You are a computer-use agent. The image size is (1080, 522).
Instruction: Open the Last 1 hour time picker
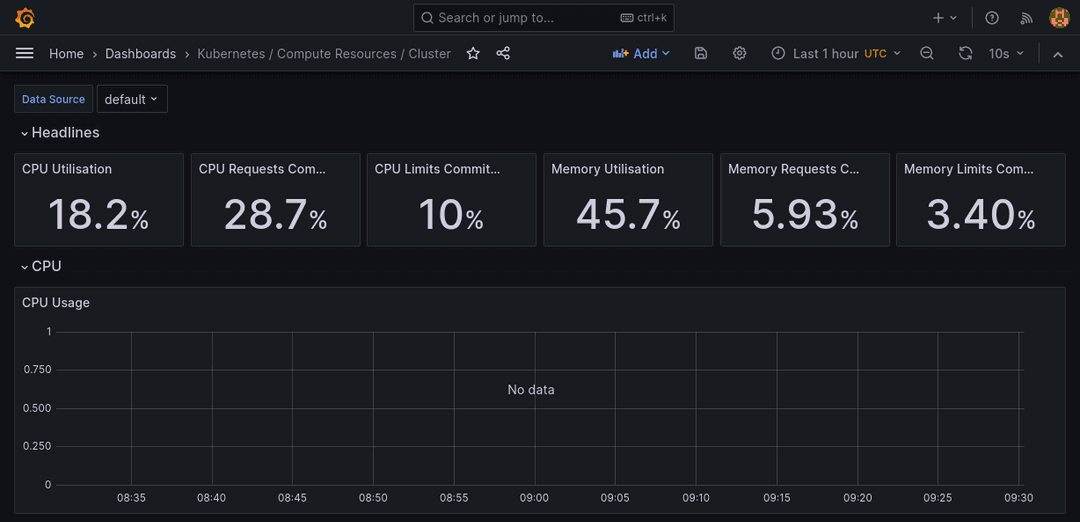pyautogui.click(x=836, y=54)
